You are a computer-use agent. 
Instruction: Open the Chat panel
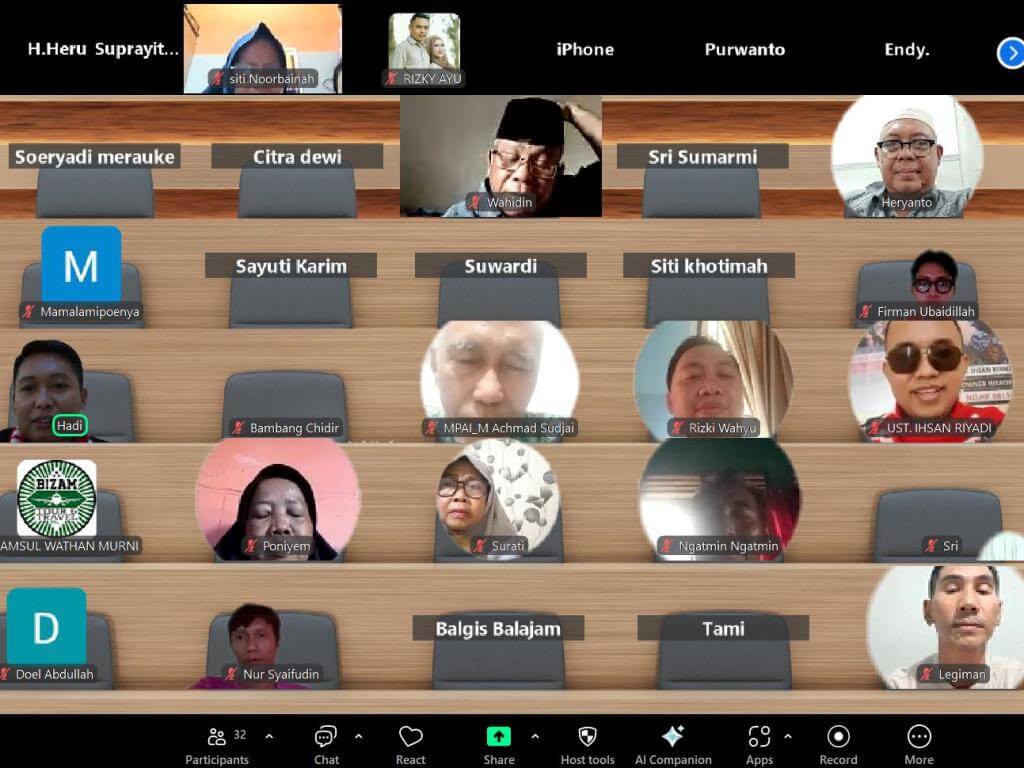tap(326, 737)
